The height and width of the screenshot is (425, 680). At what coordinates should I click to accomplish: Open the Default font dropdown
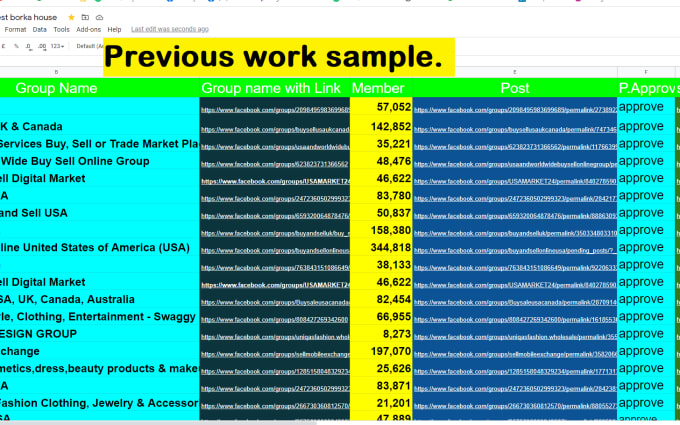coord(89,46)
